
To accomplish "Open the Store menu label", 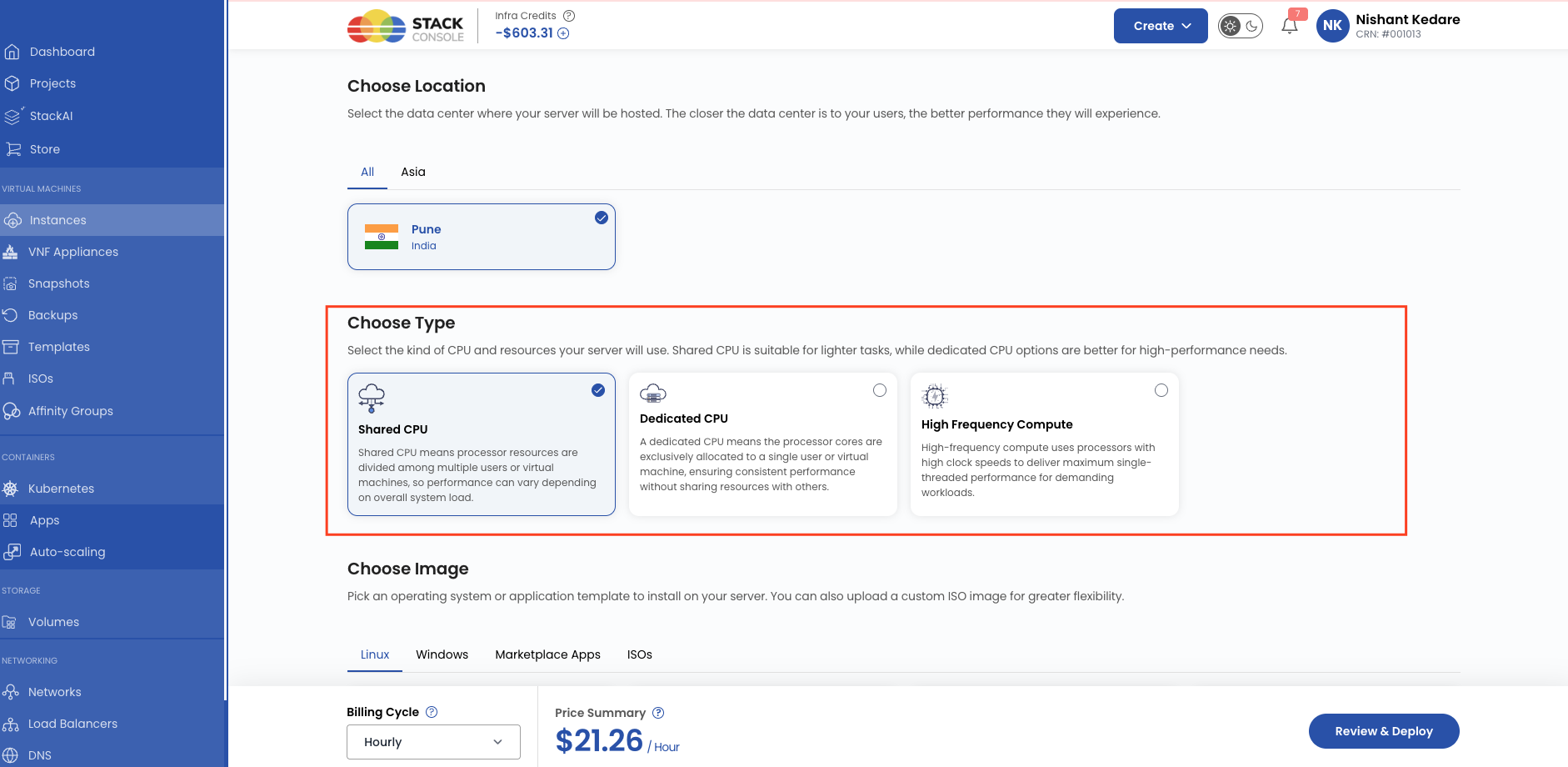I will tap(45, 149).
